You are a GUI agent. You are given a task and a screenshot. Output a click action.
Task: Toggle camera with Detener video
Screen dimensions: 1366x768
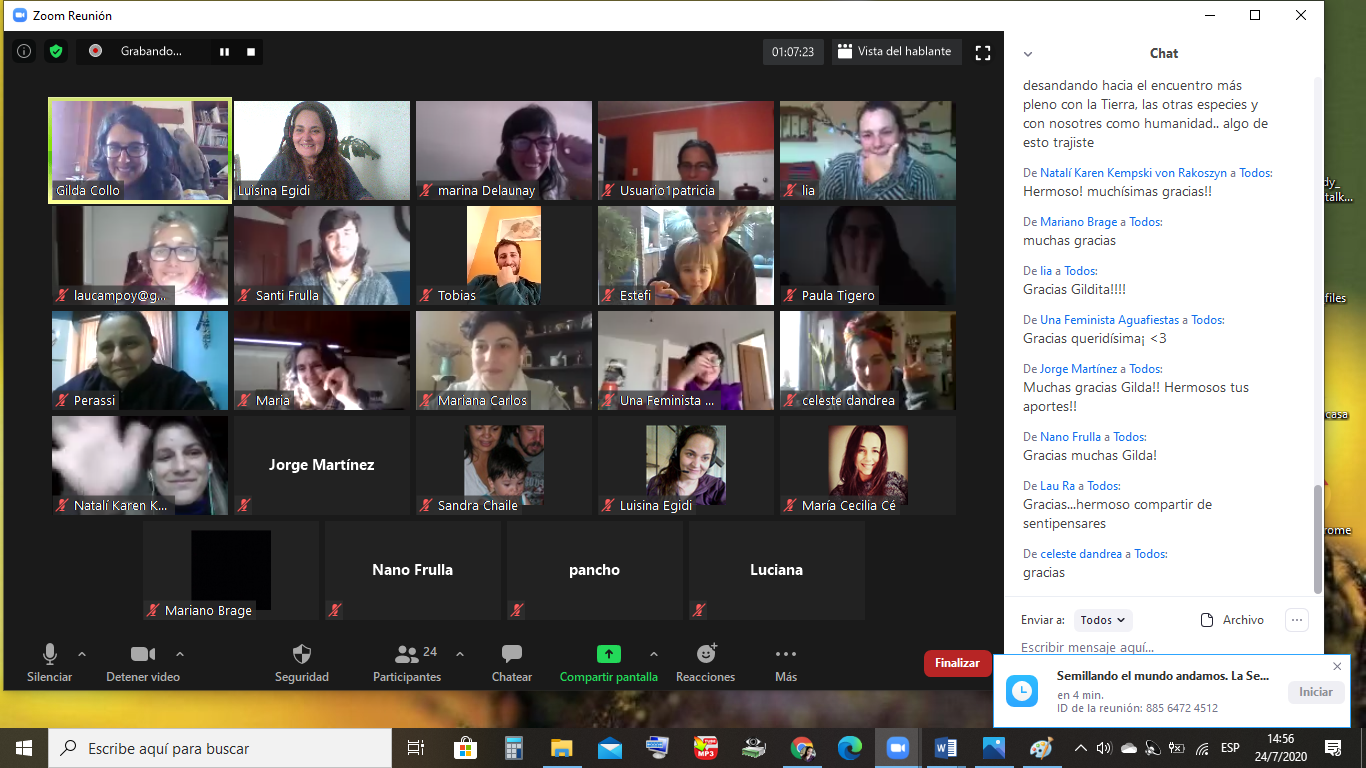click(143, 663)
